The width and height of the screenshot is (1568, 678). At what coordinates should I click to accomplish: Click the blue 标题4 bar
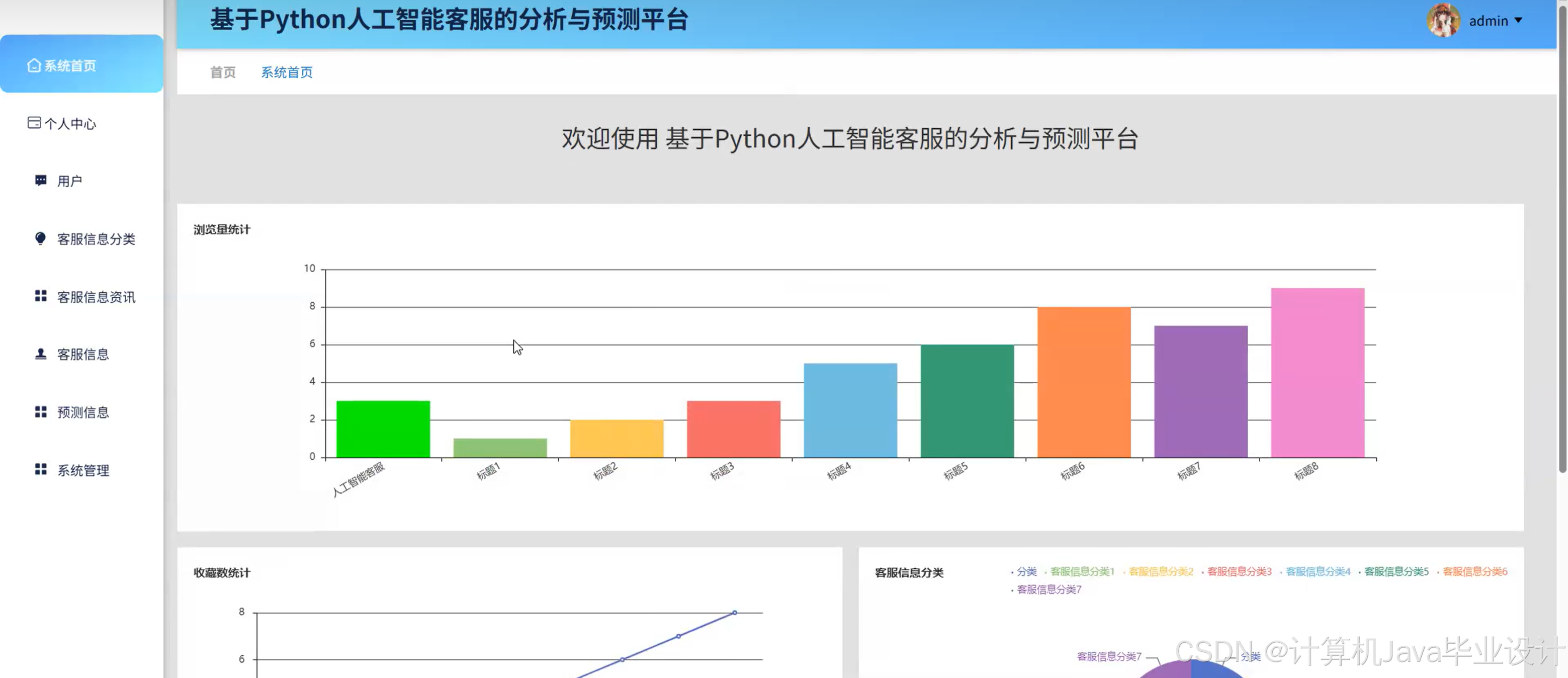[x=850, y=410]
